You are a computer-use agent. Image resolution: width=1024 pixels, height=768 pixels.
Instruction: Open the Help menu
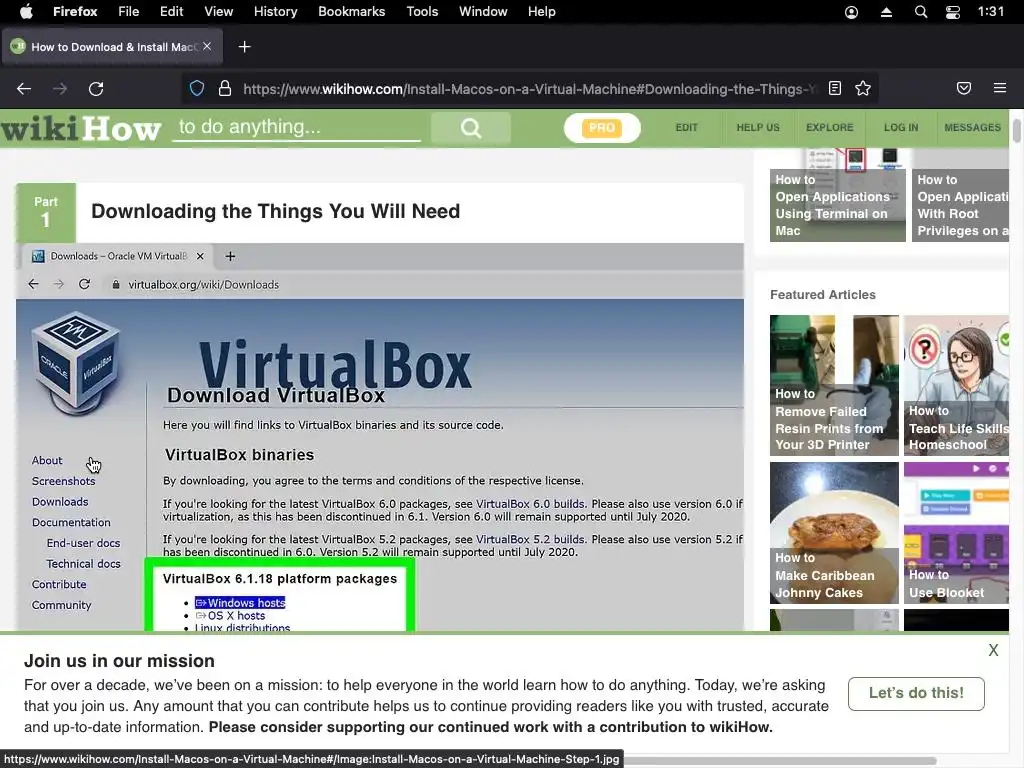click(541, 12)
